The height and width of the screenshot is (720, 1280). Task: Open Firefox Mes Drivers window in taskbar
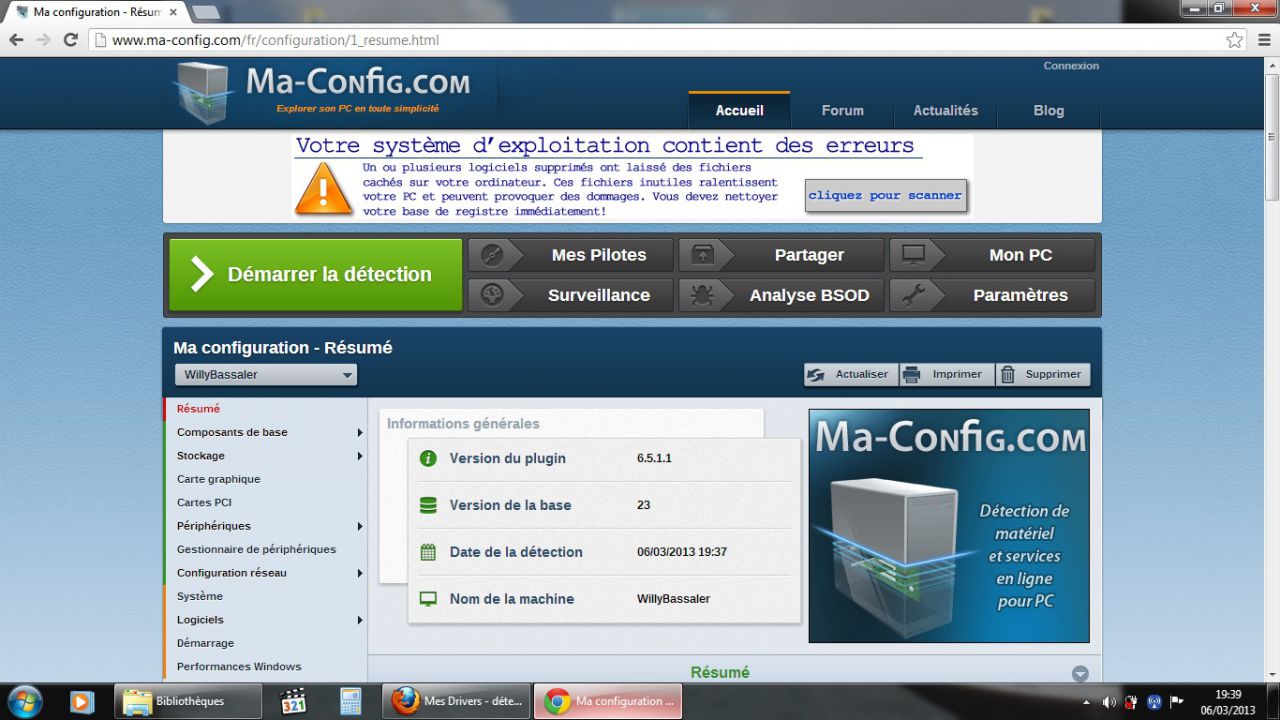[x=456, y=701]
